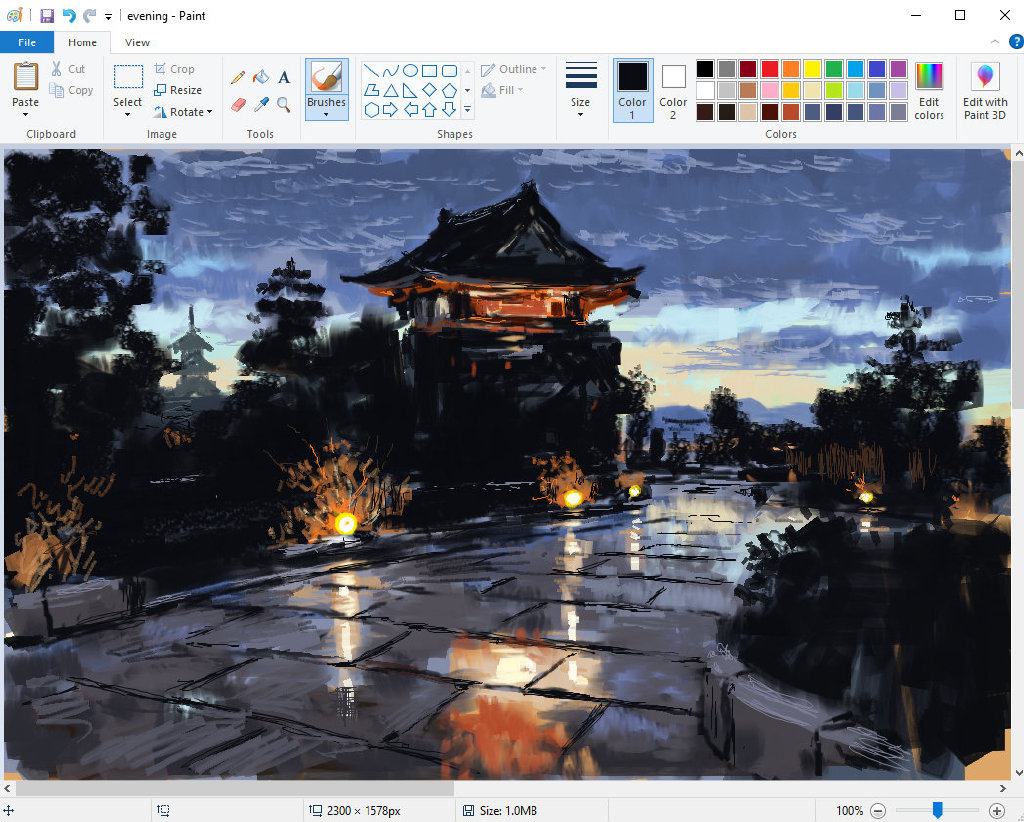
Task: Click Edit colors to open the palette
Action: tap(929, 90)
